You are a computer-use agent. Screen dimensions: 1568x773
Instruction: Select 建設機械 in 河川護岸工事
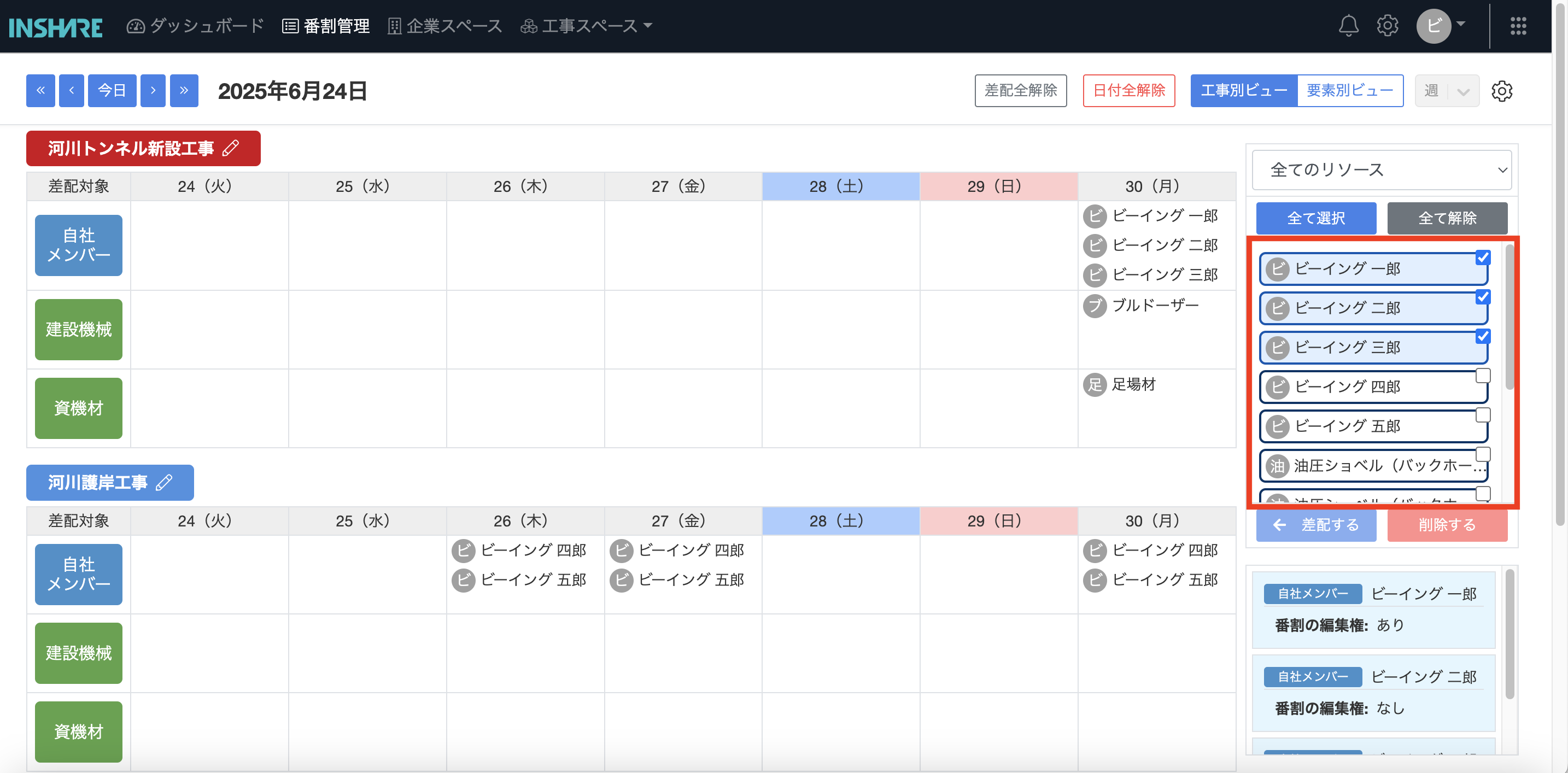point(79,653)
